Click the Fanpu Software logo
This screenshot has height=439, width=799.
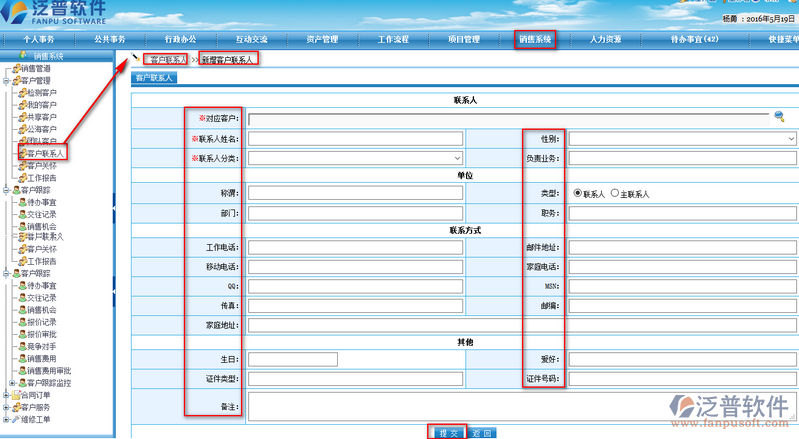tap(54, 12)
